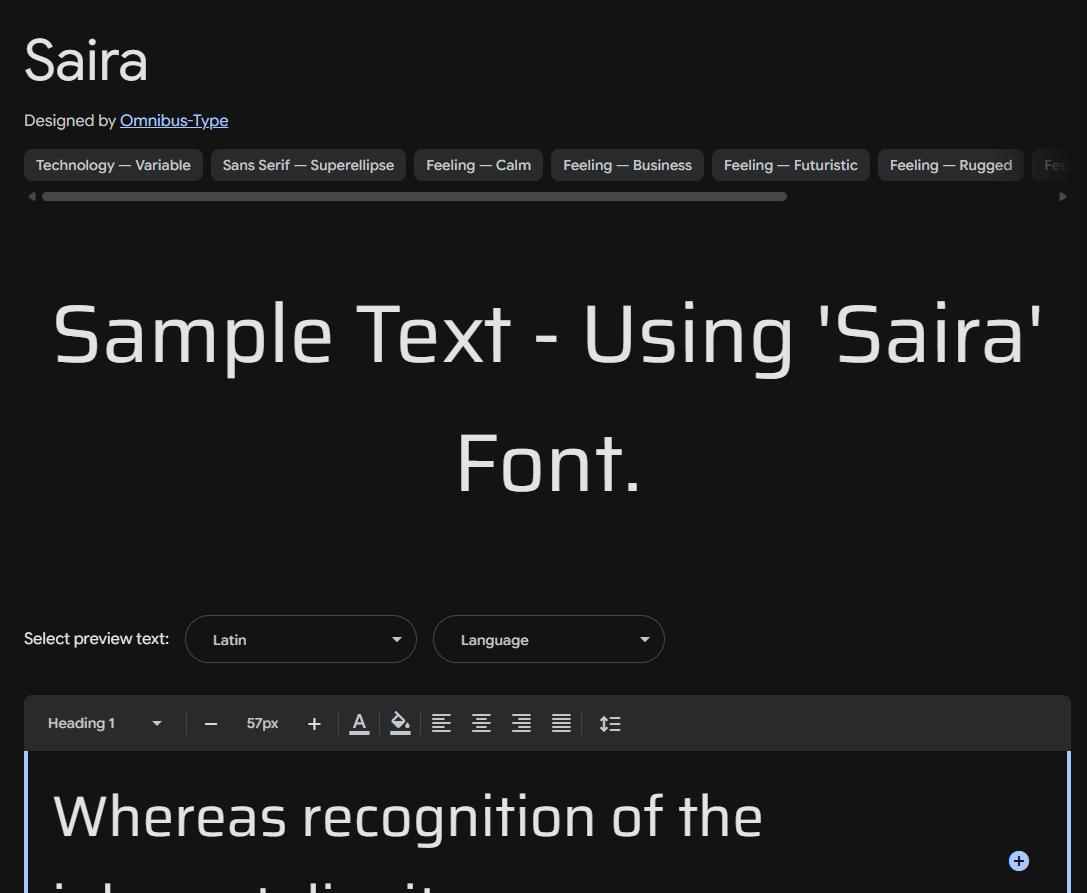
Task: Select the Technology — Variable tag
Action: (x=113, y=165)
